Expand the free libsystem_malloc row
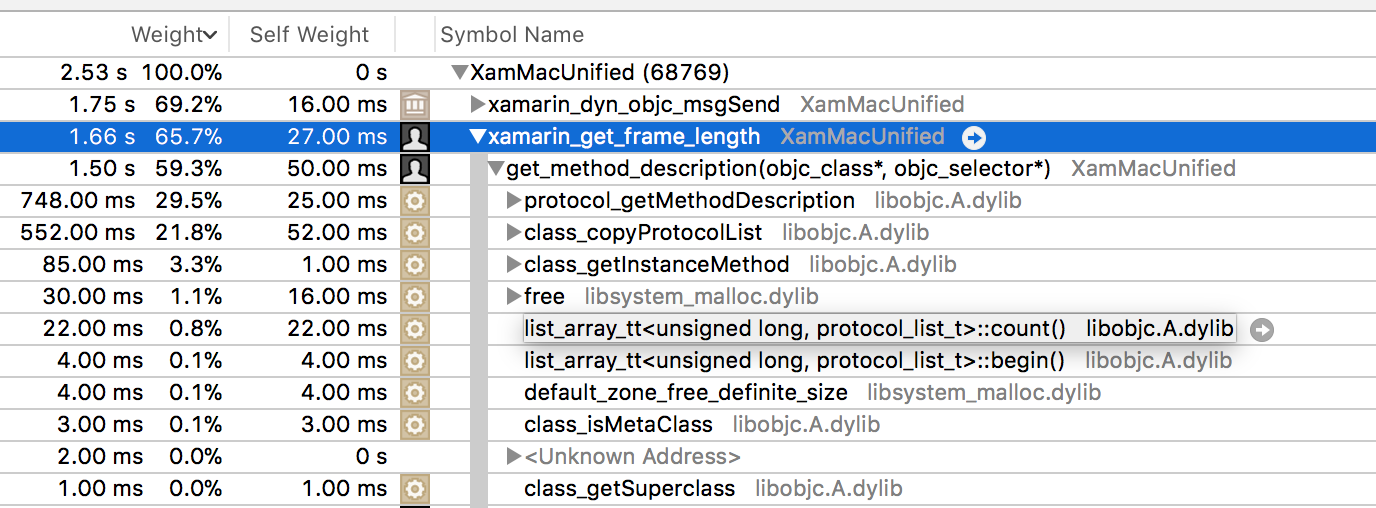This screenshot has height=508, width=1376. (514, 297)
